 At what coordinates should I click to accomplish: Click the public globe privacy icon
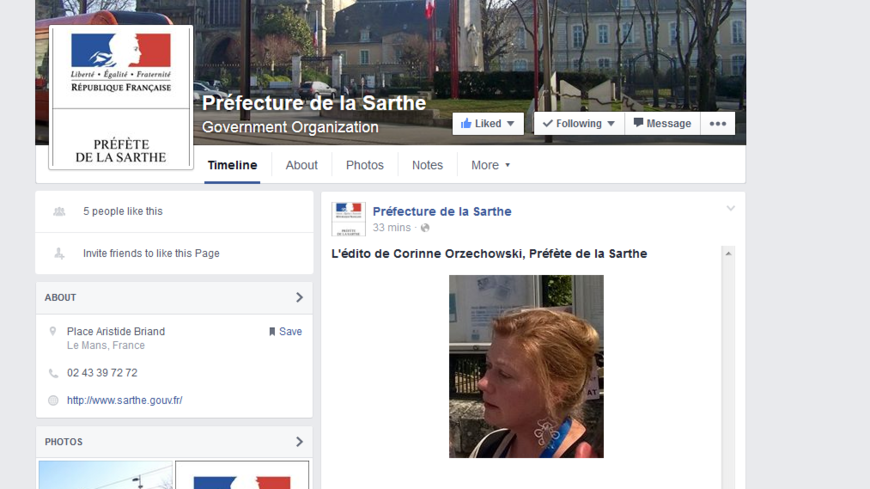coord(425,228)
